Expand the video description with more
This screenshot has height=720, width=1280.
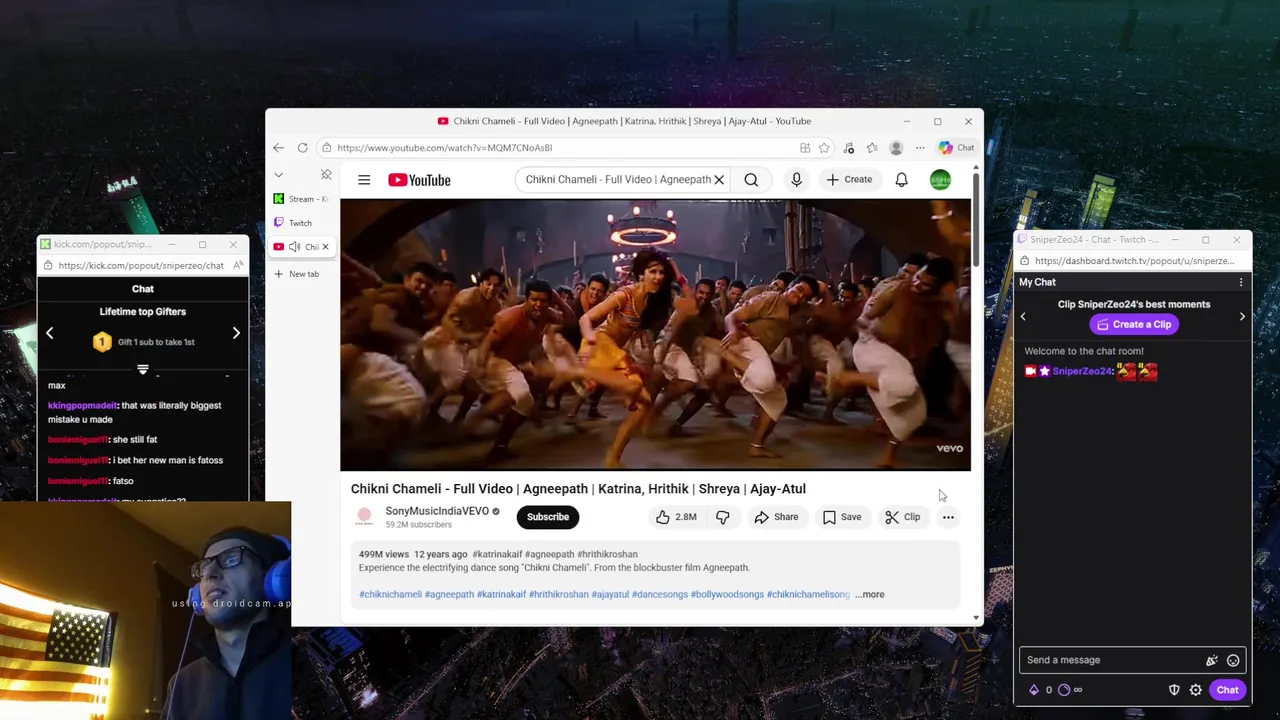click(x=870, y=594)
